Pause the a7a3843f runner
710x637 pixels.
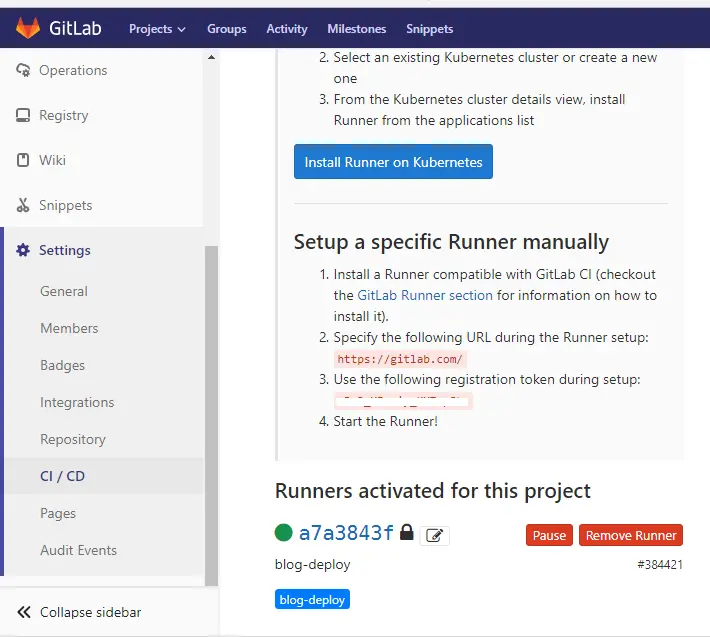pos(549,535)
